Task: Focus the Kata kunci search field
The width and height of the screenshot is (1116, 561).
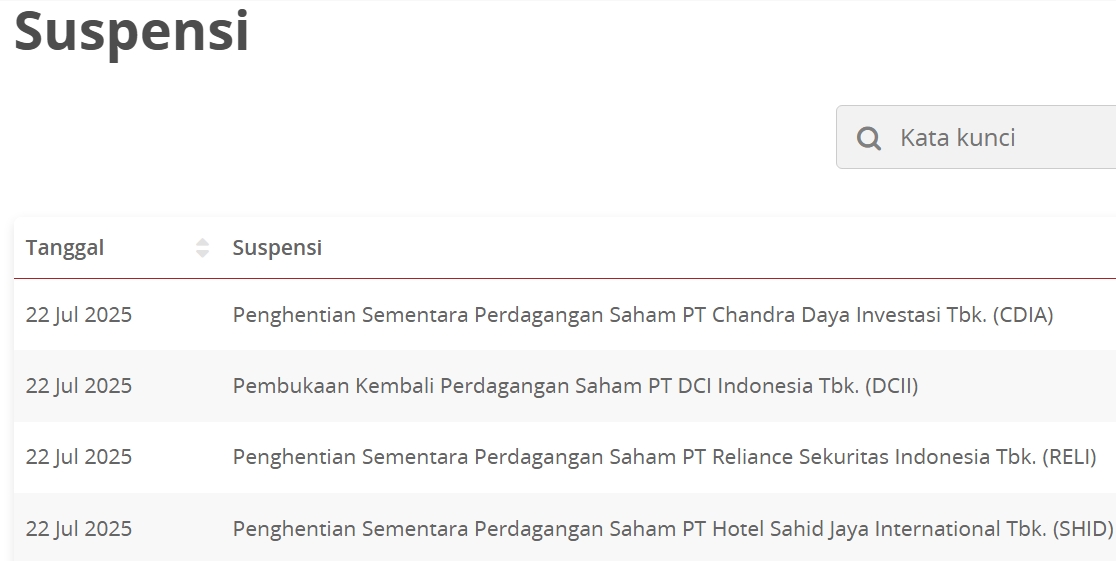Action: click(x=976, y=137)
